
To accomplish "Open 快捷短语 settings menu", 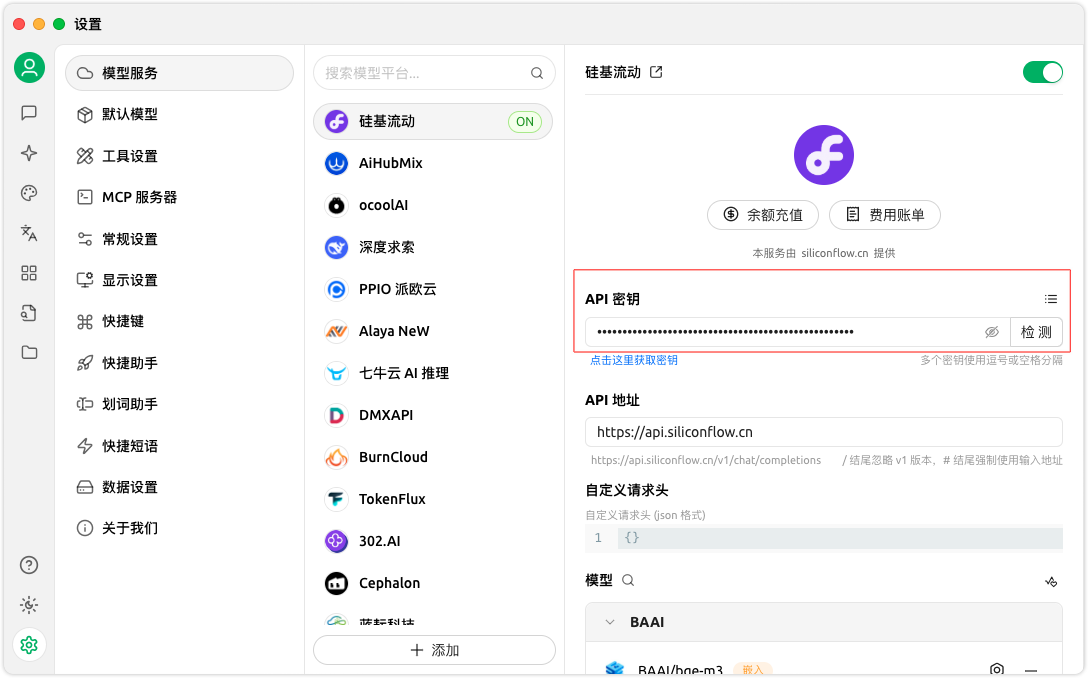I will click(179, 446).
